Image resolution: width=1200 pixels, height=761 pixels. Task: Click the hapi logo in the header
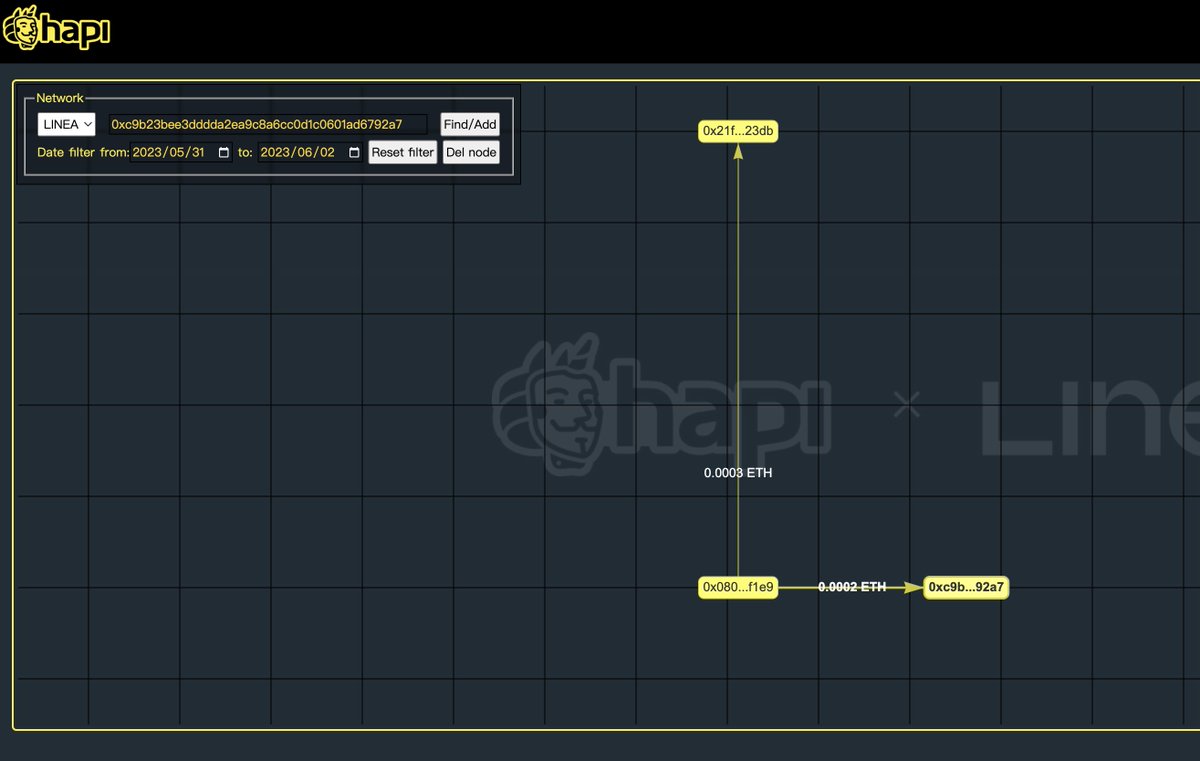(56, 28)
